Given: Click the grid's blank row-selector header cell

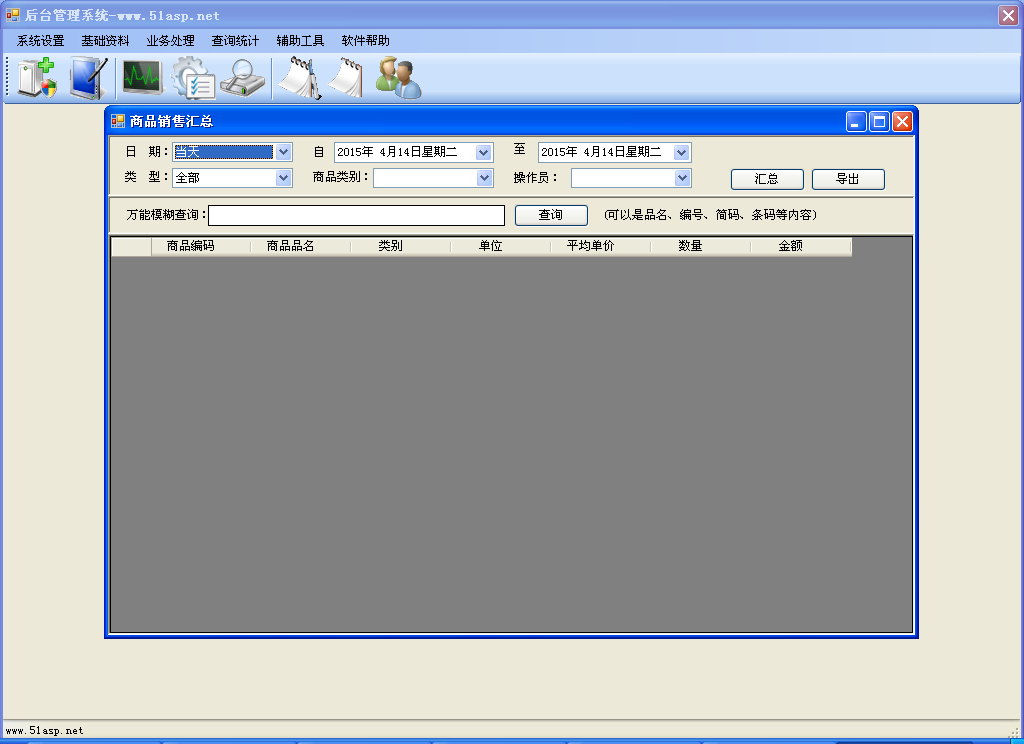Looking at the screenshot, I should coord(131,246).
